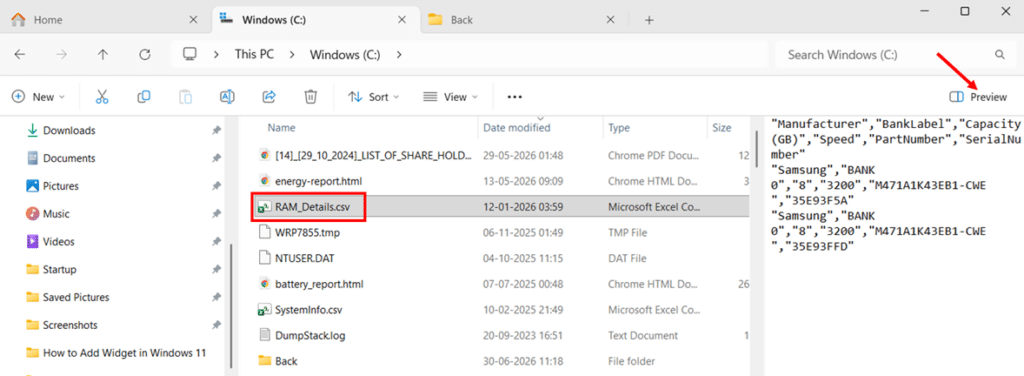This screenshot has width=1024, height=376.
Task: Toggle the Preview pane button
Action: (x=978, y=97)
